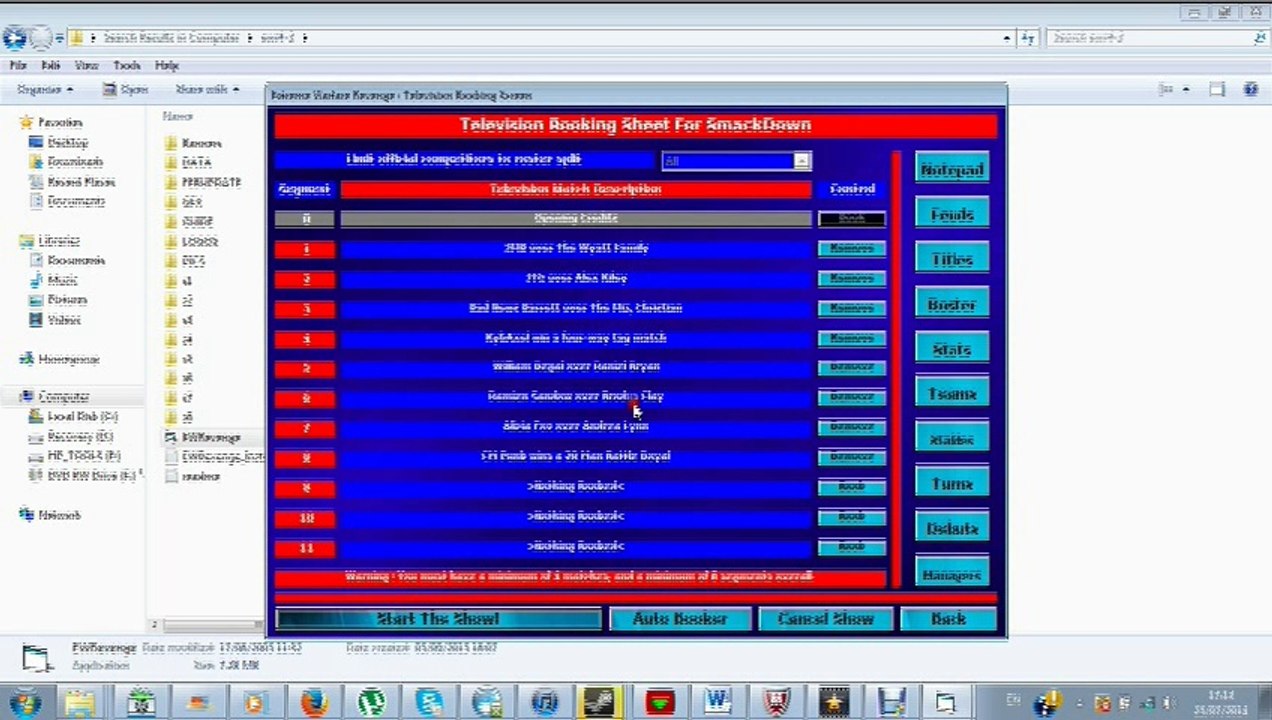1272x720 pixels.
Task: Book the Opening Credits segment
Action: 851,218
